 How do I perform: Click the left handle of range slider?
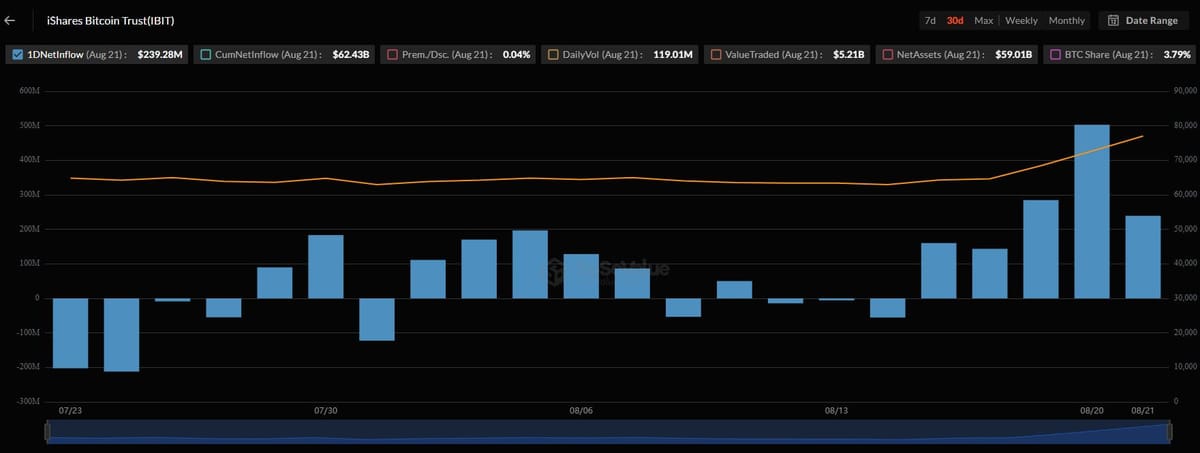pyautogui.click(x=47, y=431)
